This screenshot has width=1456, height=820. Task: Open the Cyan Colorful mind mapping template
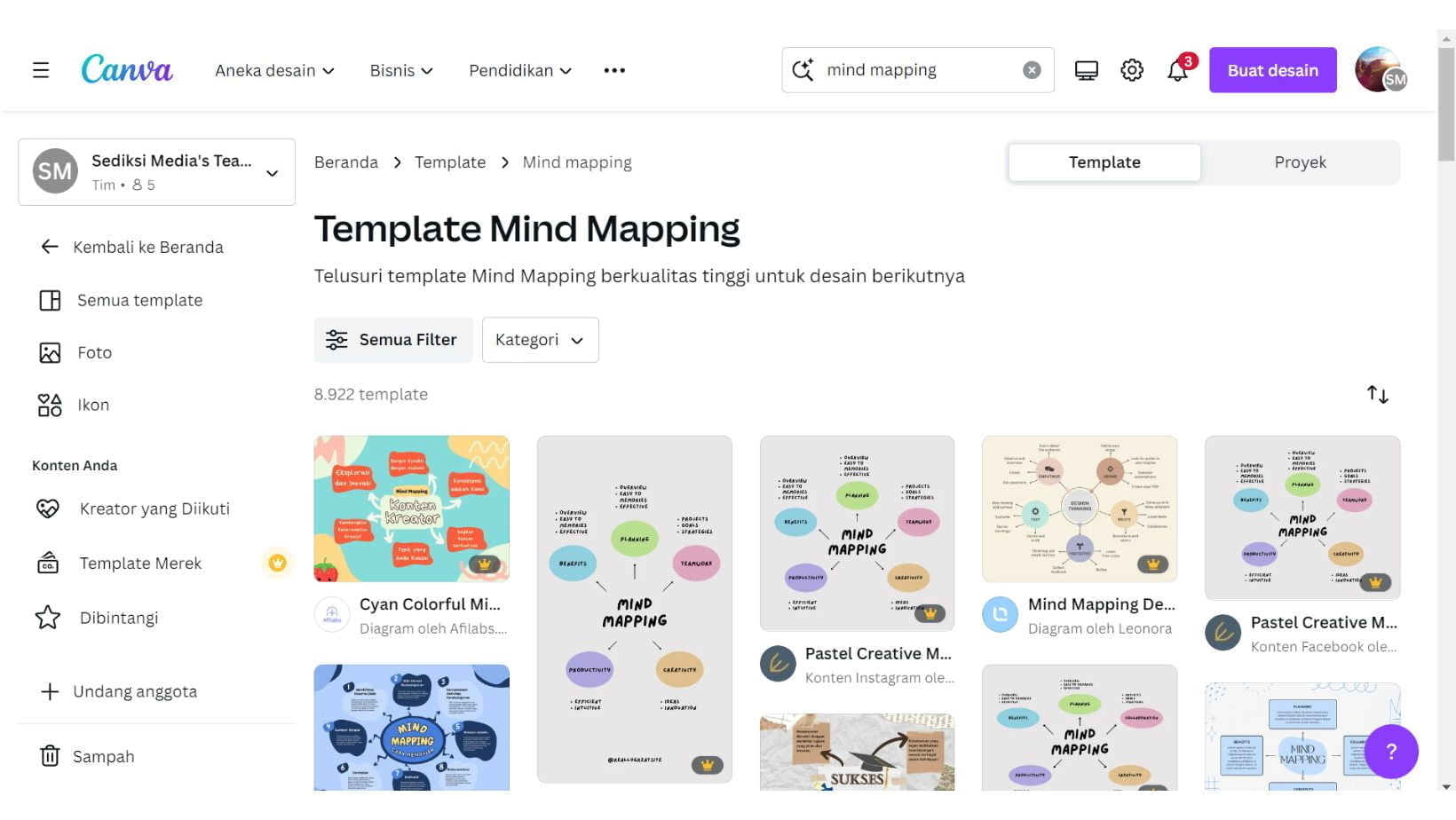tap(411, 509)
